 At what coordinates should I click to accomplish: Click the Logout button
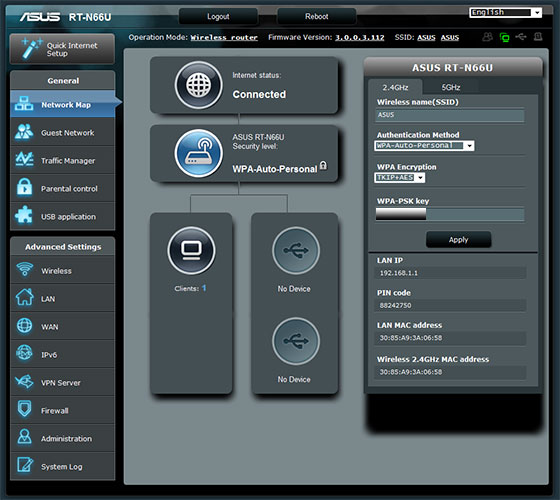pos(218,16)
